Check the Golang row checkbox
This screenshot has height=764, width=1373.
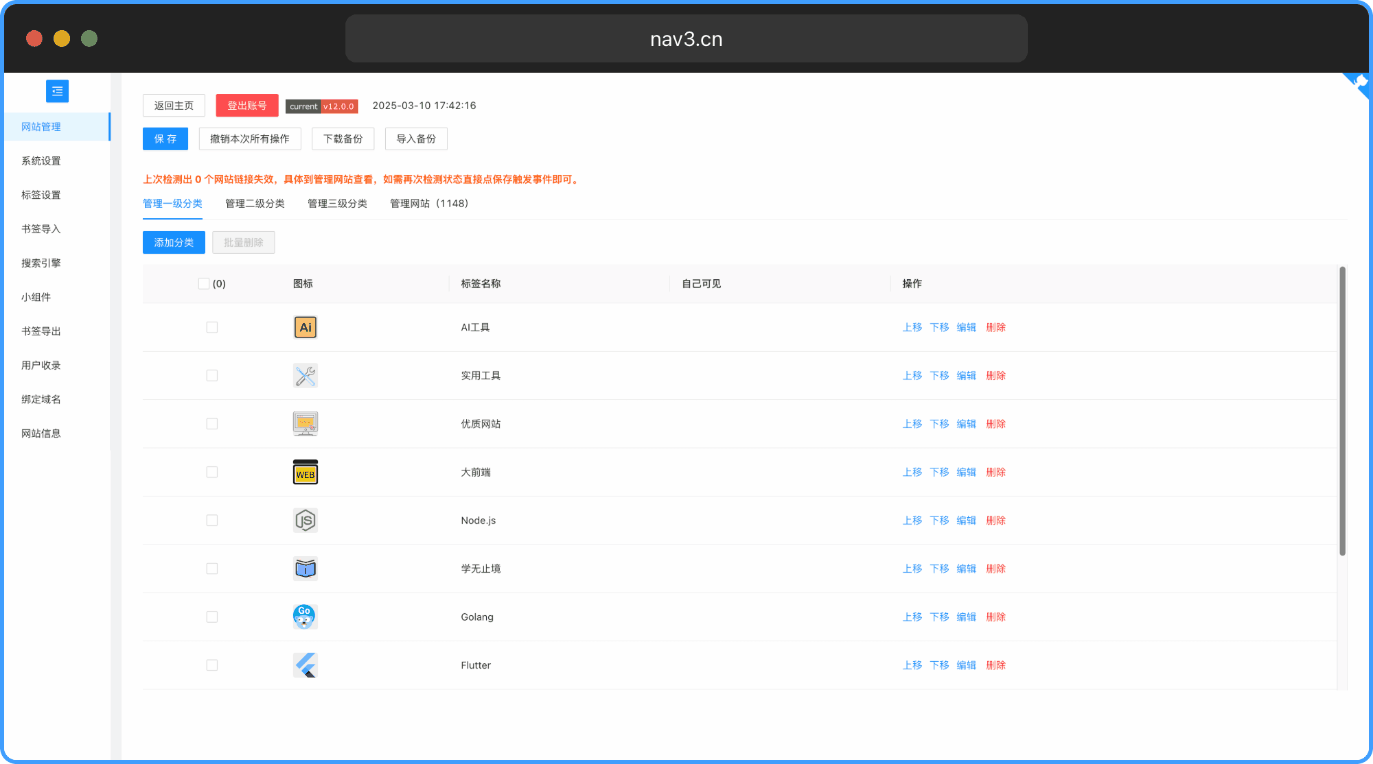[212, 617]
